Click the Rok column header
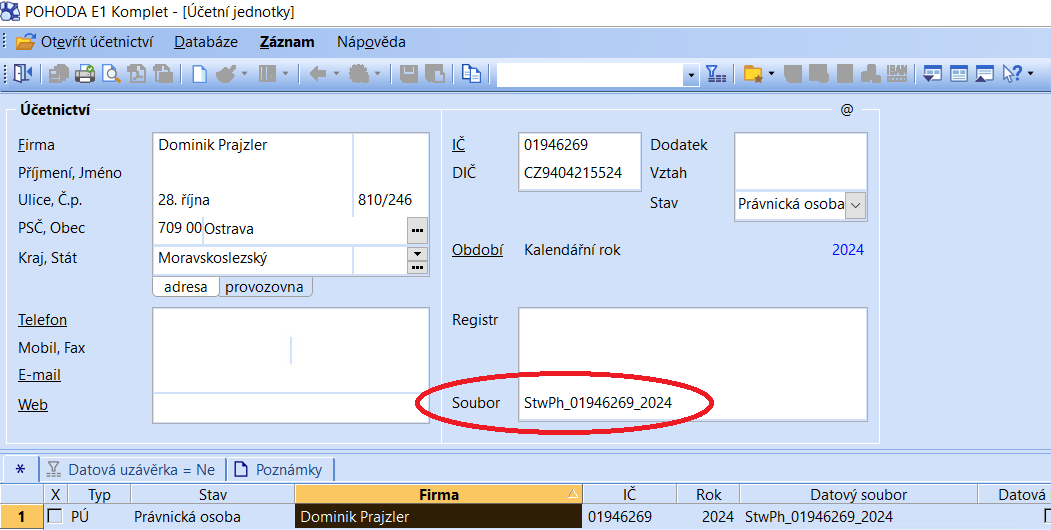This screenshot has height=530, width=1051. pos(708,494)
